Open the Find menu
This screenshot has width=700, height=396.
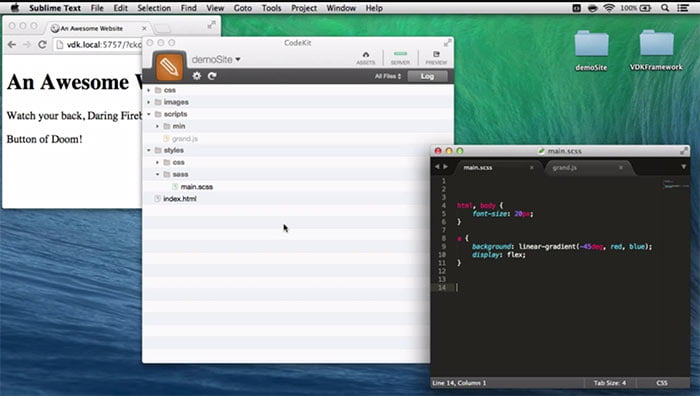(x=188, y=8)
